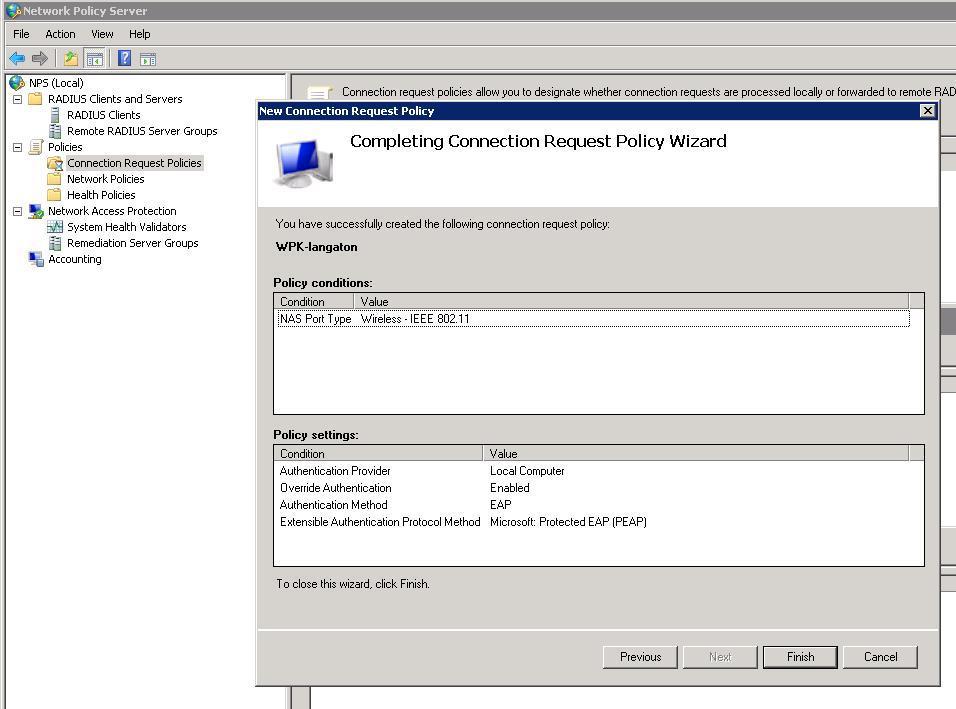Click the Connection Request Policies folder icon
This screenshot has height=709, width=956.
coord(55,163)
